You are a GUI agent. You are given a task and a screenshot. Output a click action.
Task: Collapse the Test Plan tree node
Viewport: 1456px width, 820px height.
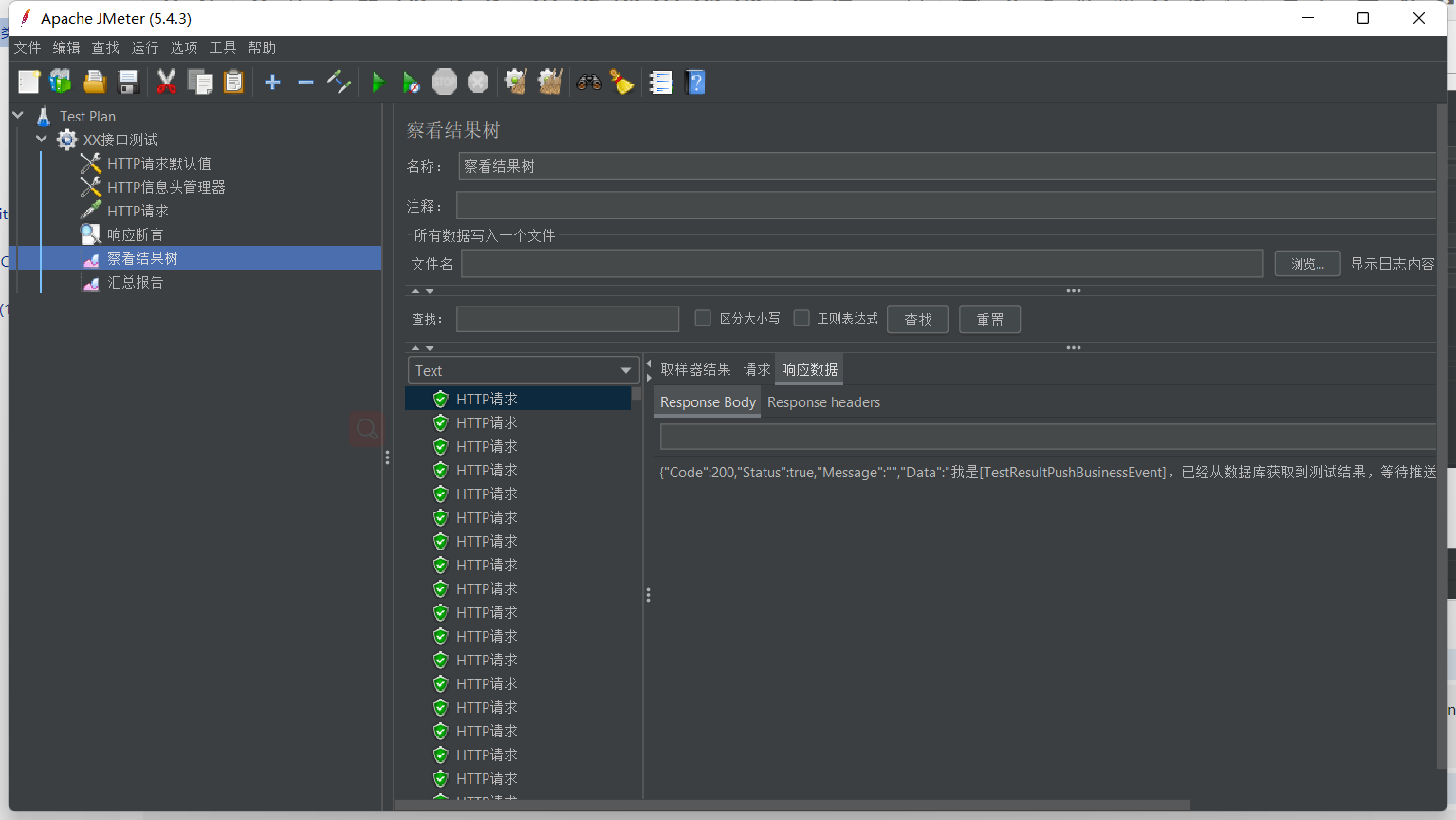point(18,115)
